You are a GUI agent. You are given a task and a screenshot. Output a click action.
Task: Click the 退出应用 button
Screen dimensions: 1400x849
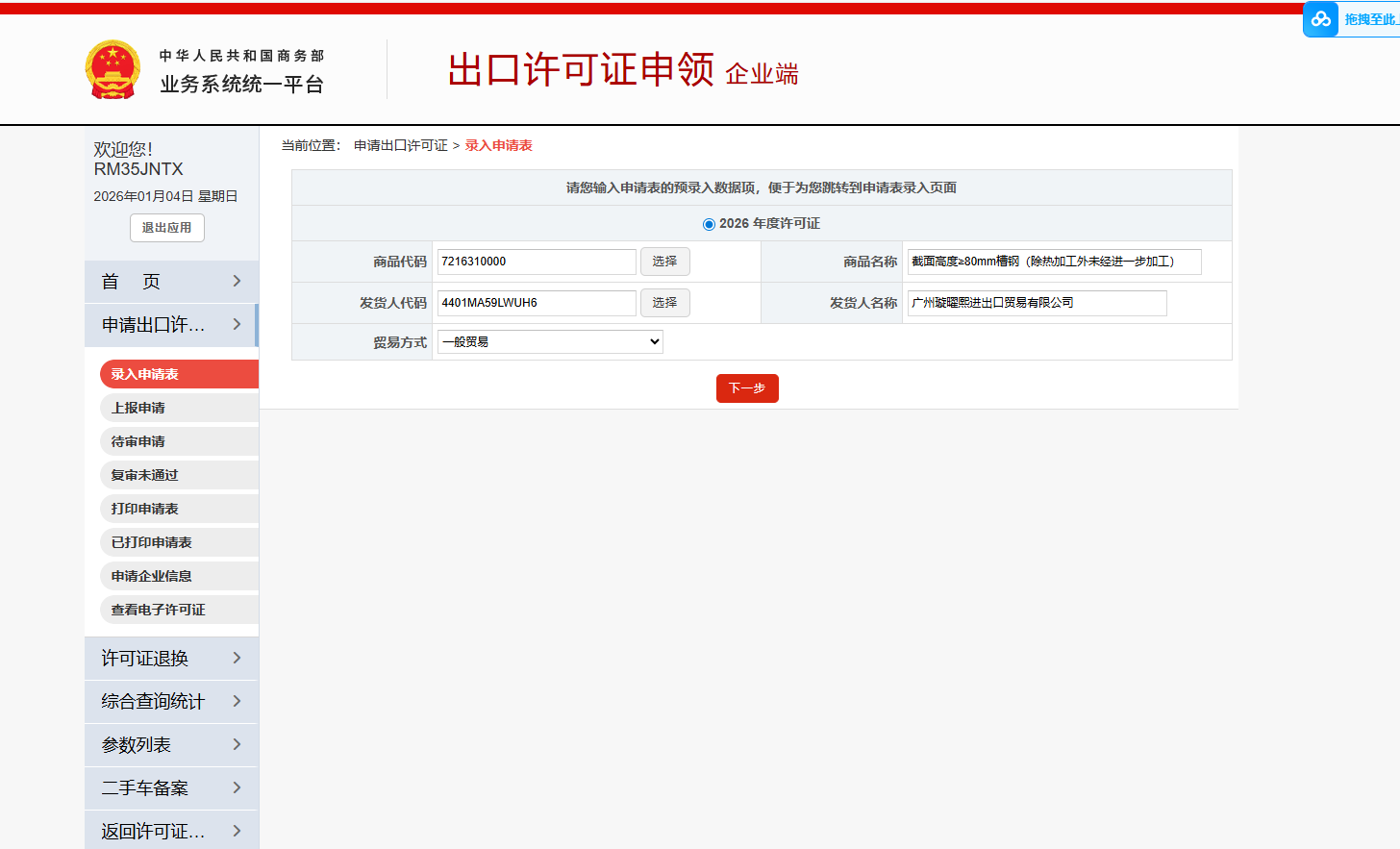coord(167,228)
